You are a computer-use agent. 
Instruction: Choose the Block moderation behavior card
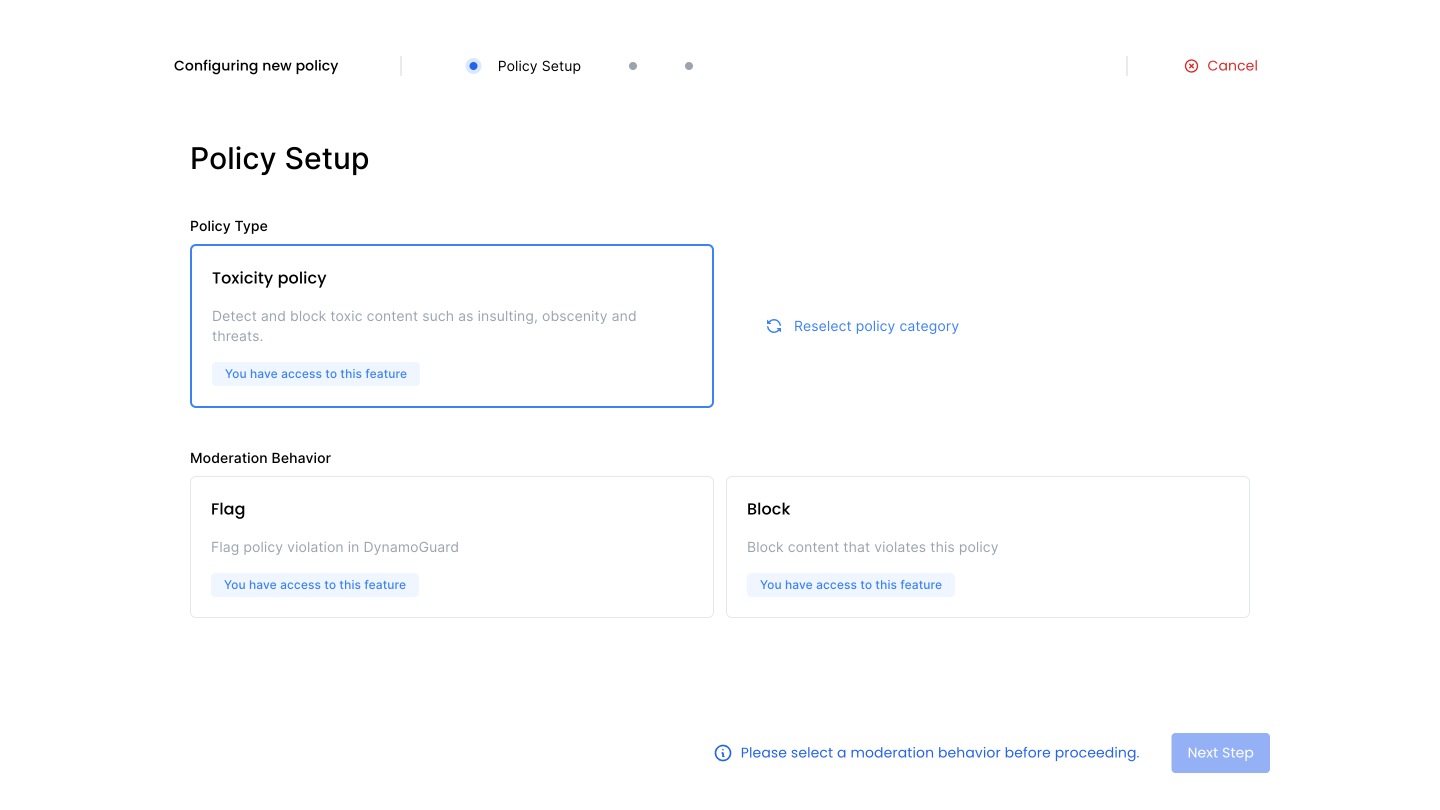988,547
